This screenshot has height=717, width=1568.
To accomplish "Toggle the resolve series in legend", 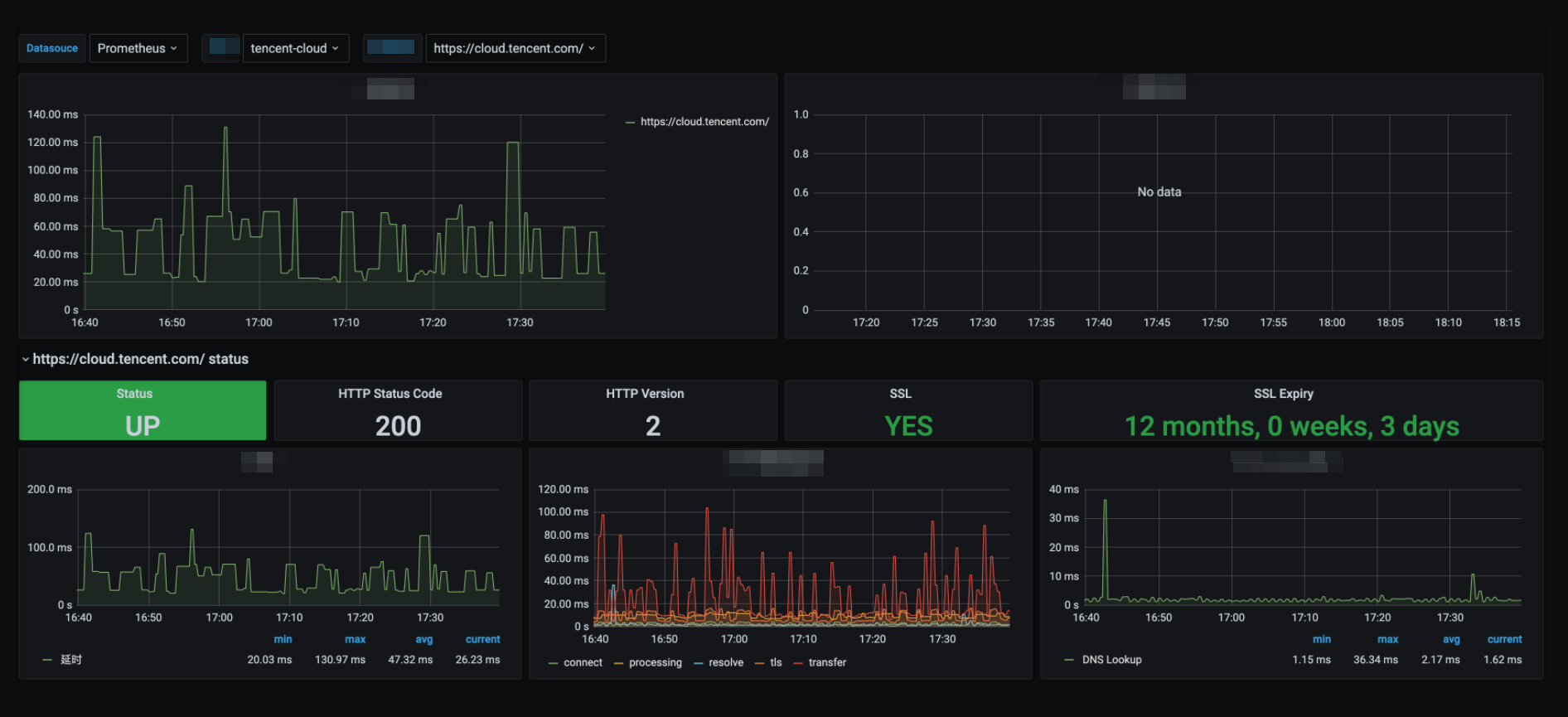I will [x=725, y=662].
